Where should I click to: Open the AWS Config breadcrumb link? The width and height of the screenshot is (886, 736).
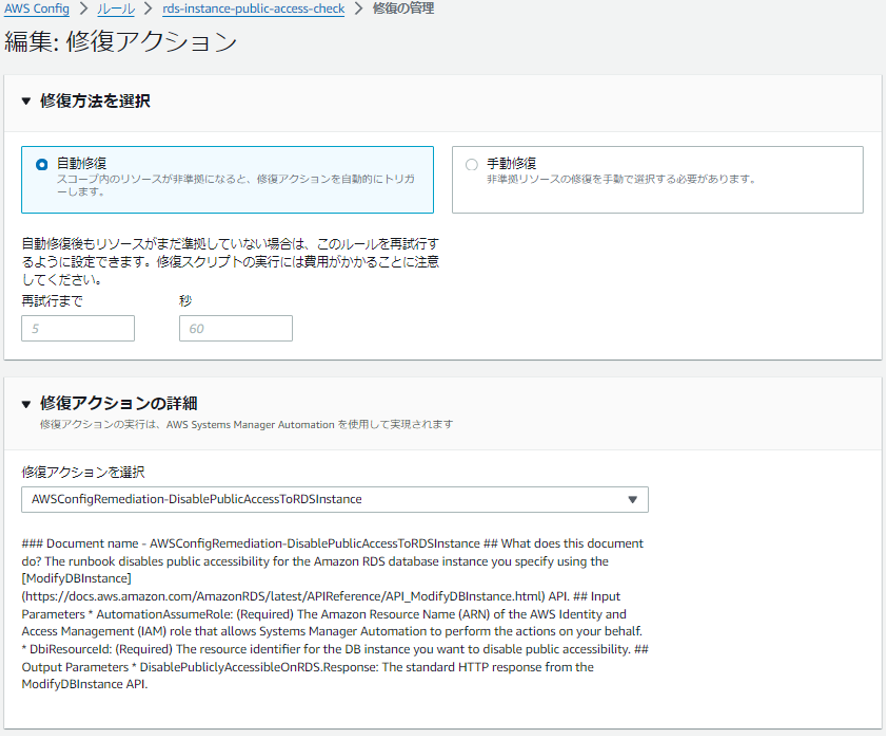coord(37,8)
